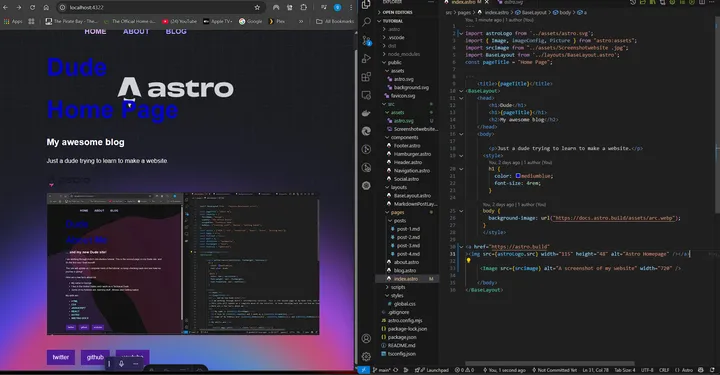This screenshot has width=720, height=375.
Task: Reload the localhost page in Chrome
Action: pyautogui.click(x=33, y=7)
